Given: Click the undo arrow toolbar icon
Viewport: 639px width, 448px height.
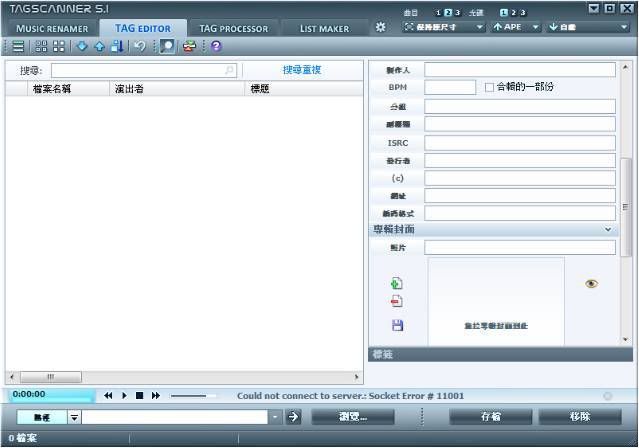Looking at the screenshot, I should pyautogui.click(x=139, y=46).
